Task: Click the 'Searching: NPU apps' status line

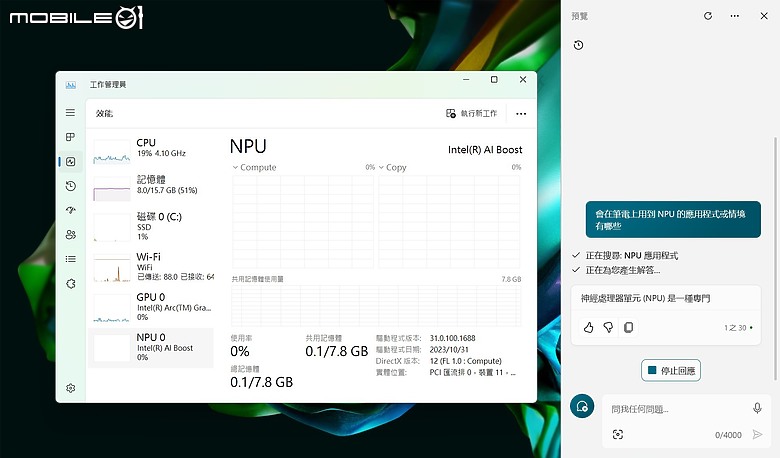Action: click(x=632, y=256)
